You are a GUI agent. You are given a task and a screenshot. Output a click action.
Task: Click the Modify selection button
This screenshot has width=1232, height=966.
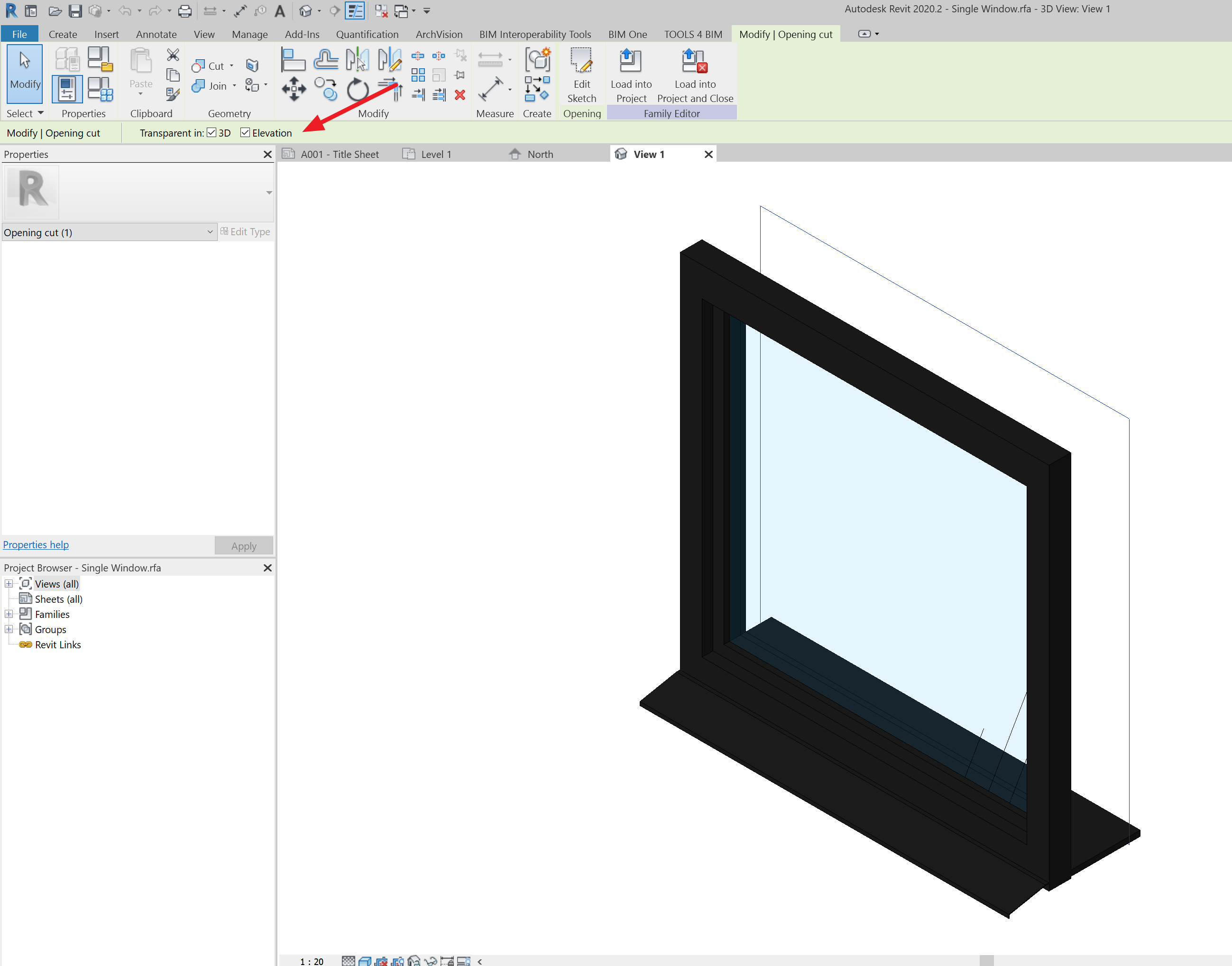[x=25, y=73]
